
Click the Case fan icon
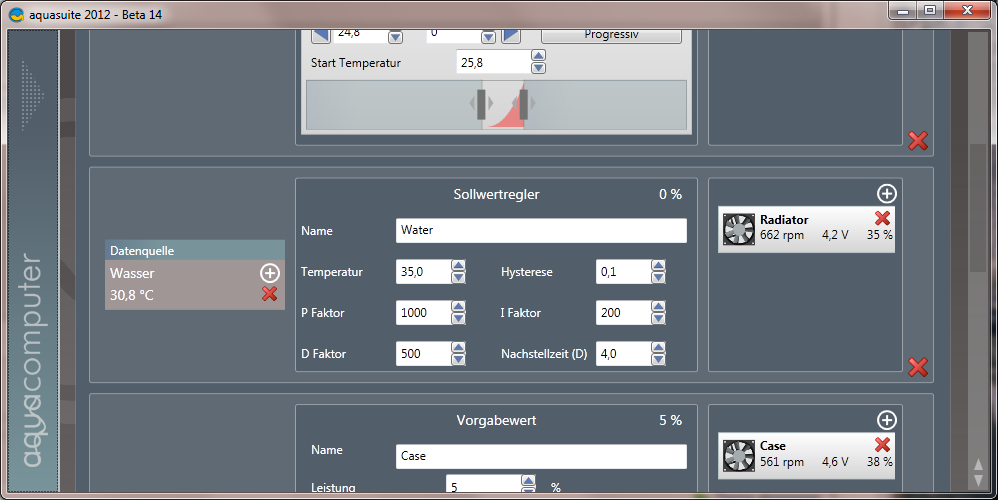coord(738,455)
